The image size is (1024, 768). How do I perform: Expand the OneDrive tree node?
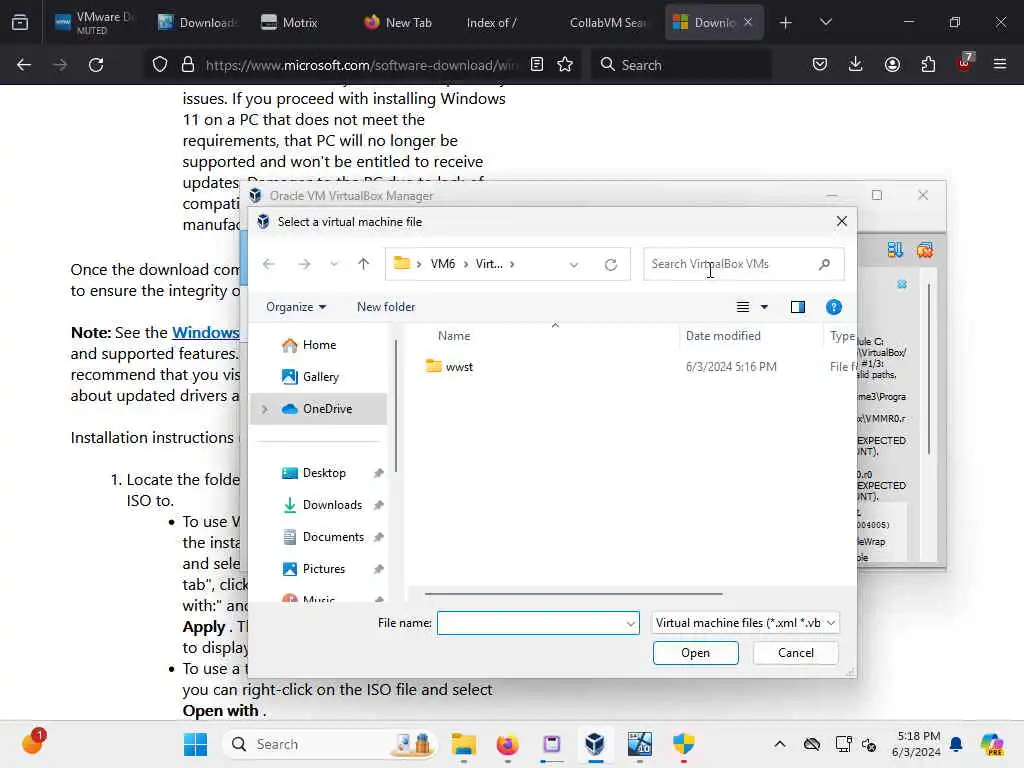pyautogui.click(x=264, y=409)
